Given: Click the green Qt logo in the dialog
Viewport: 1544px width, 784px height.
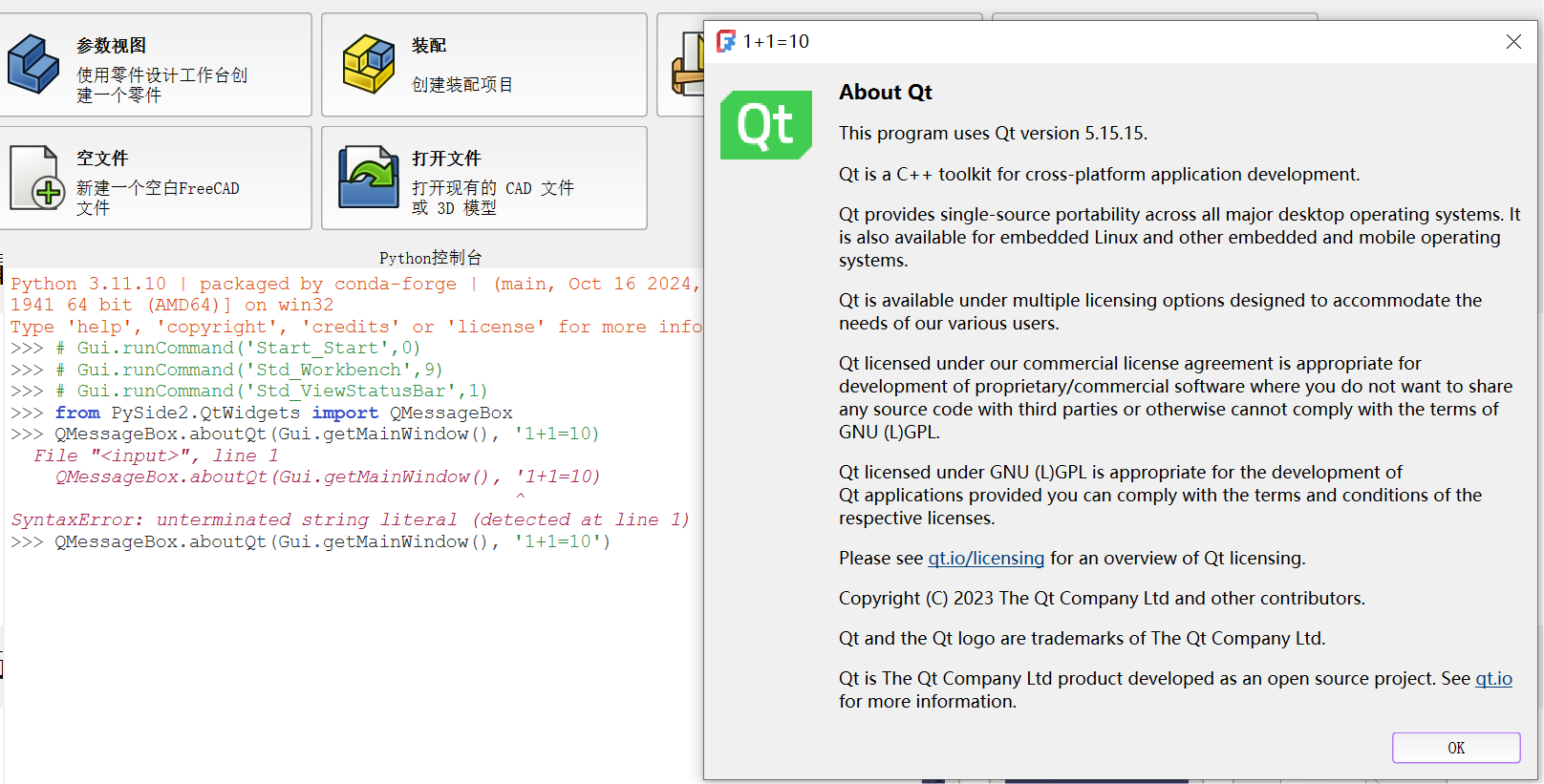Looking at the screenshot, I should click(x=766, y=125).
